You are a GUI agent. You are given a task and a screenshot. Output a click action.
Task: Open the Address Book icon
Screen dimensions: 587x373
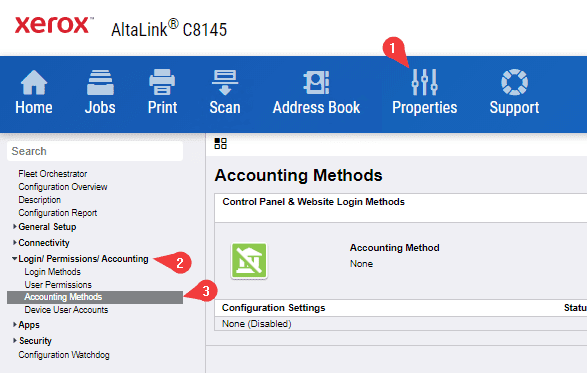pos(316,82)
